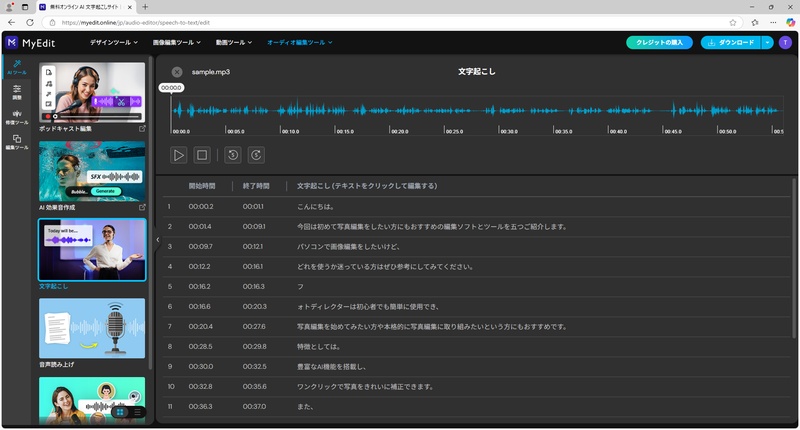
Task: Open the オーディオ編集ツール menu
Action: [x=299, y=43]
